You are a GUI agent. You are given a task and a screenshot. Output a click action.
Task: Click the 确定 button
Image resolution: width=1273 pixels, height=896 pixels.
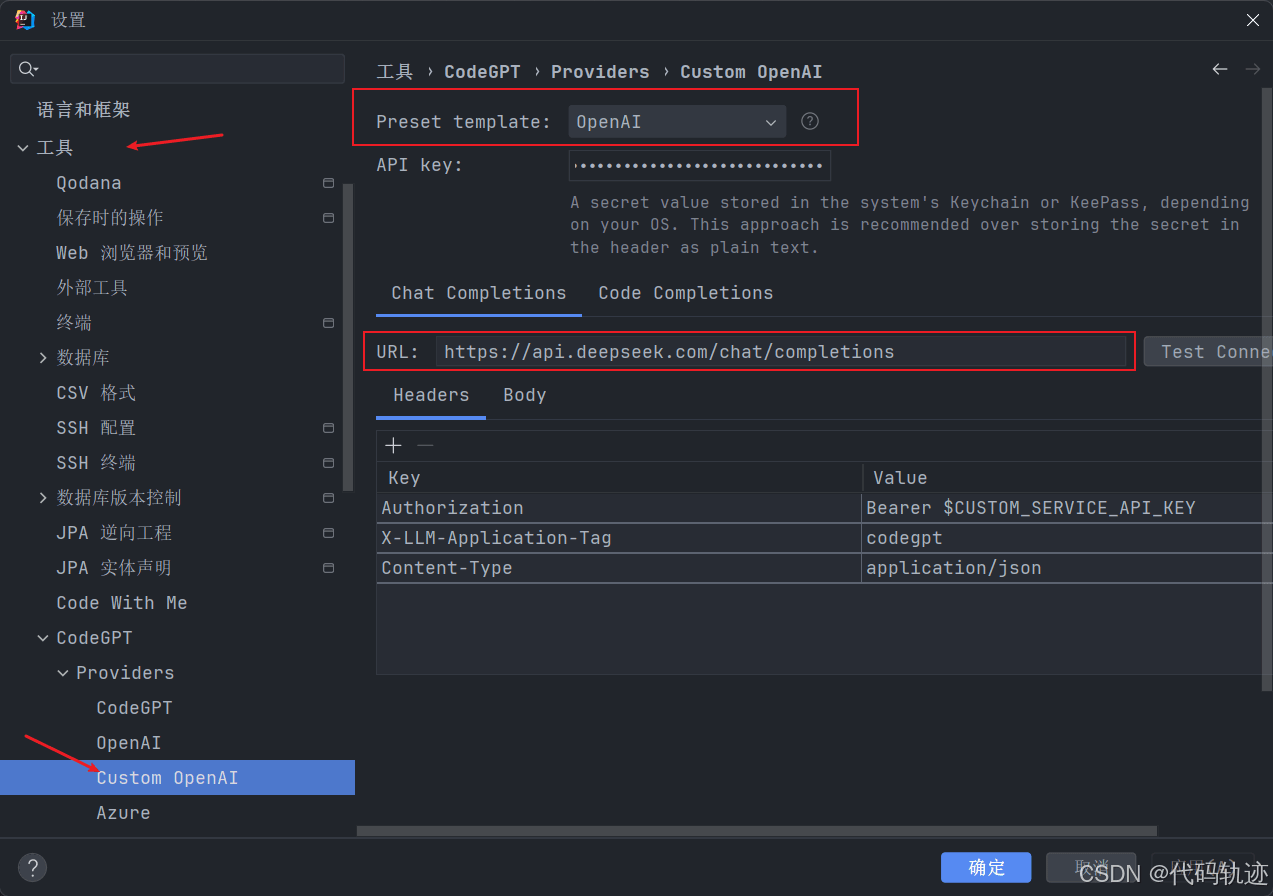click(986, 867)
